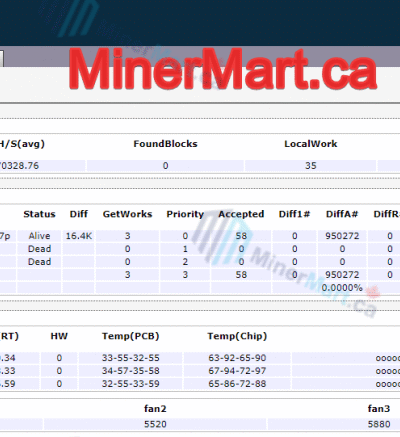Image resolution: width=400 pixels, height=437 pixels.
Task: Select the GetWorks column header
Action: [x=127, y=214]
